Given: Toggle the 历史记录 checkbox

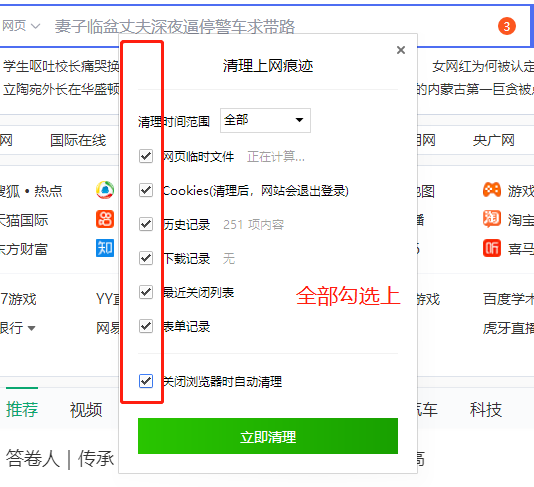Looking at the screenshot, I should 146,224.
